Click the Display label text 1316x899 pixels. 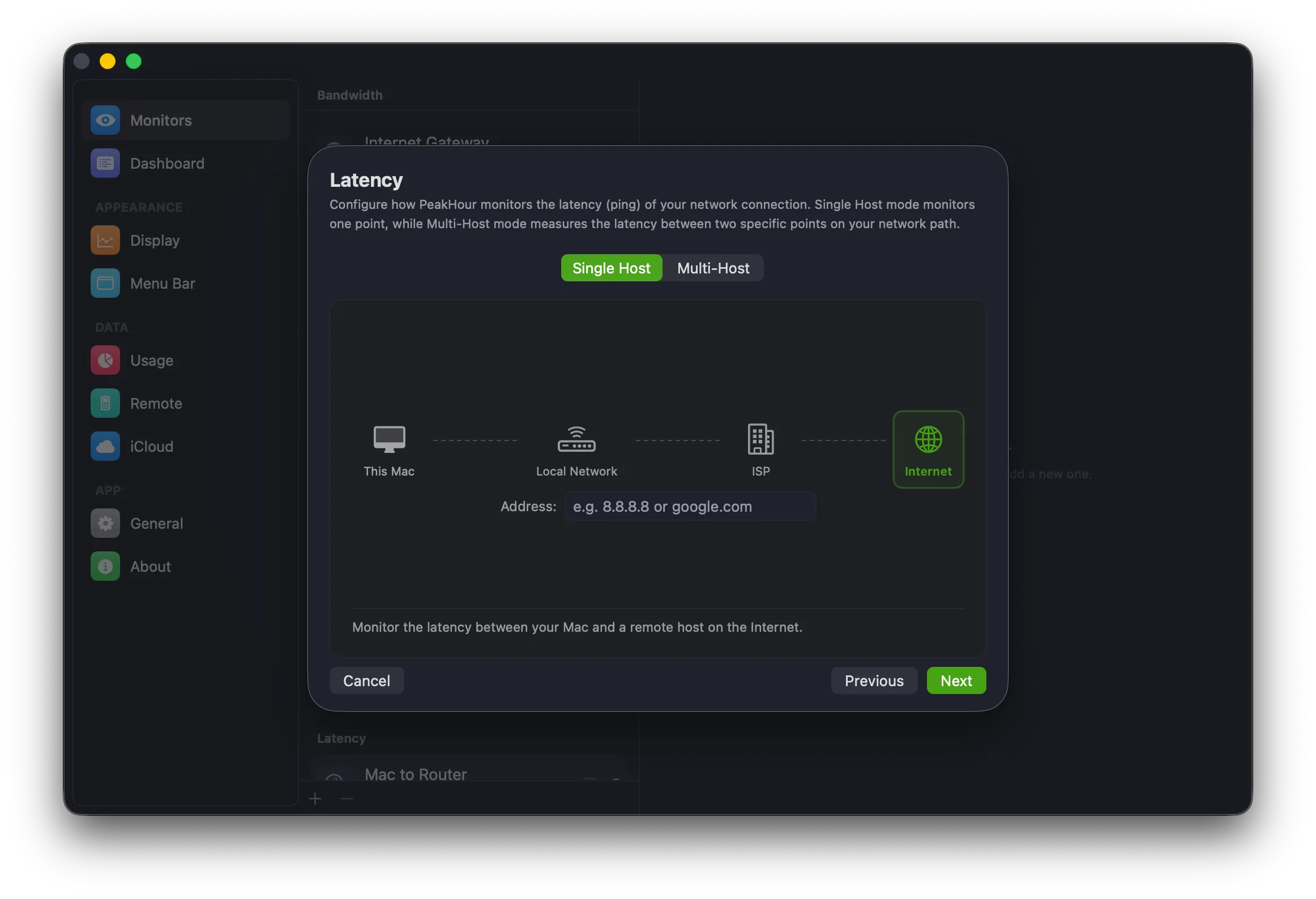pyautogui.click(x=155, y=240)
